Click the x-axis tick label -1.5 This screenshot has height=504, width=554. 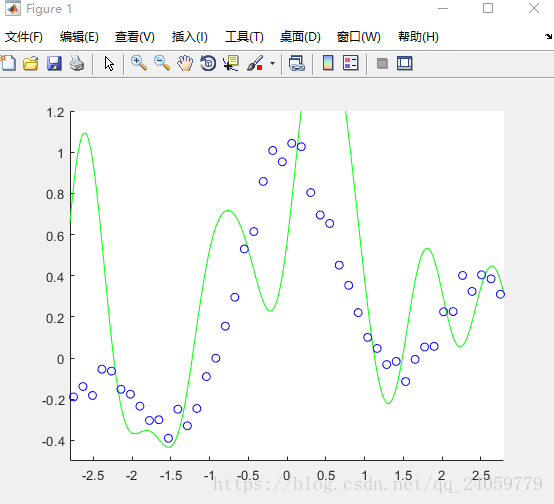(171, 476)
